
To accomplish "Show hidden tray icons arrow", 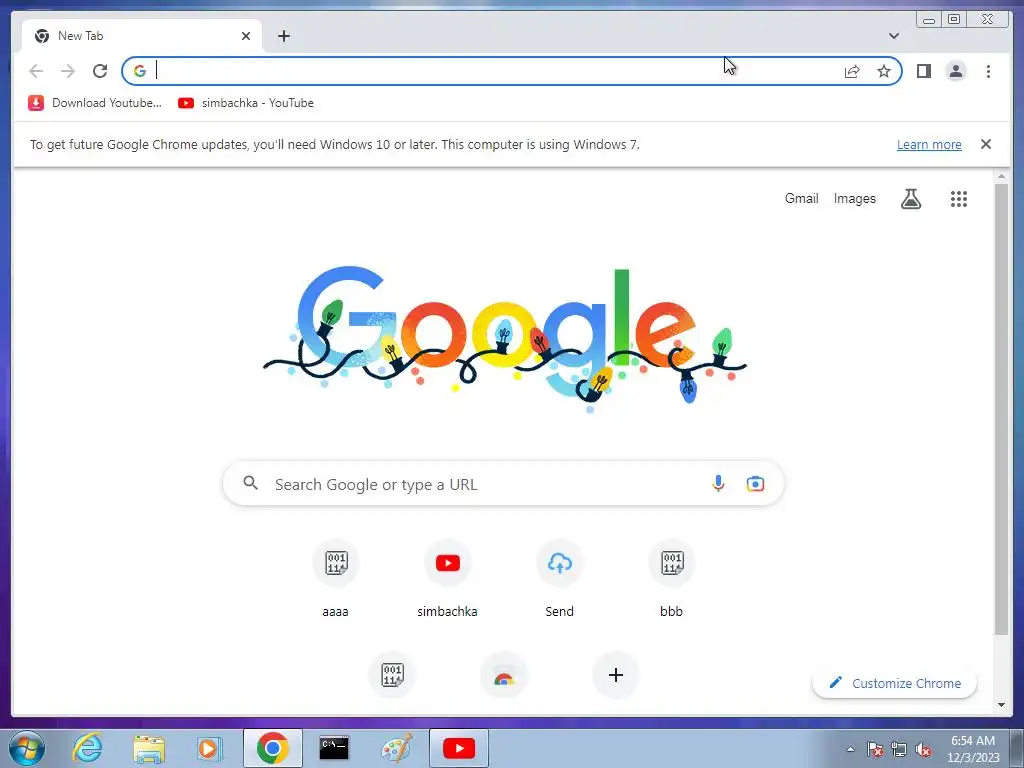I will (x=850, y=749).
